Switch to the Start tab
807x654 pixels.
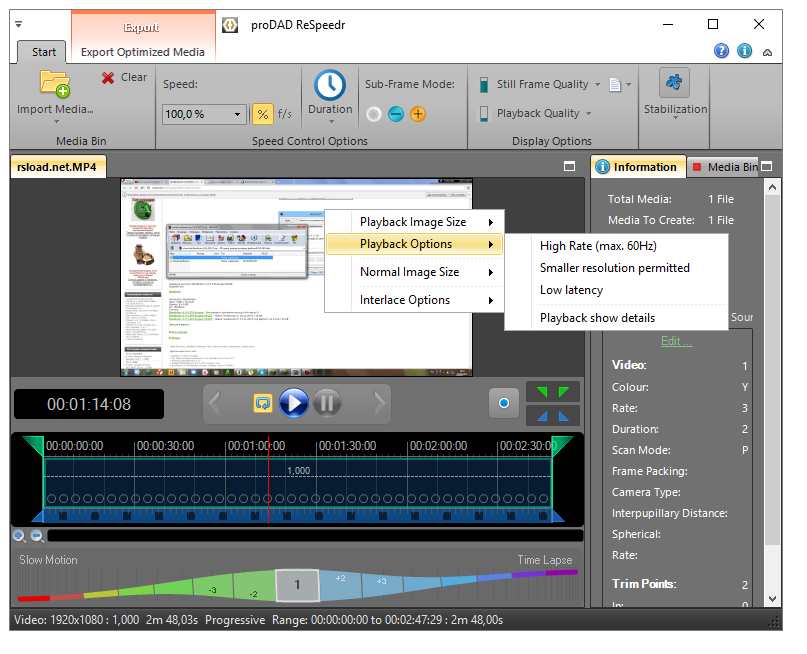[43, 52]
